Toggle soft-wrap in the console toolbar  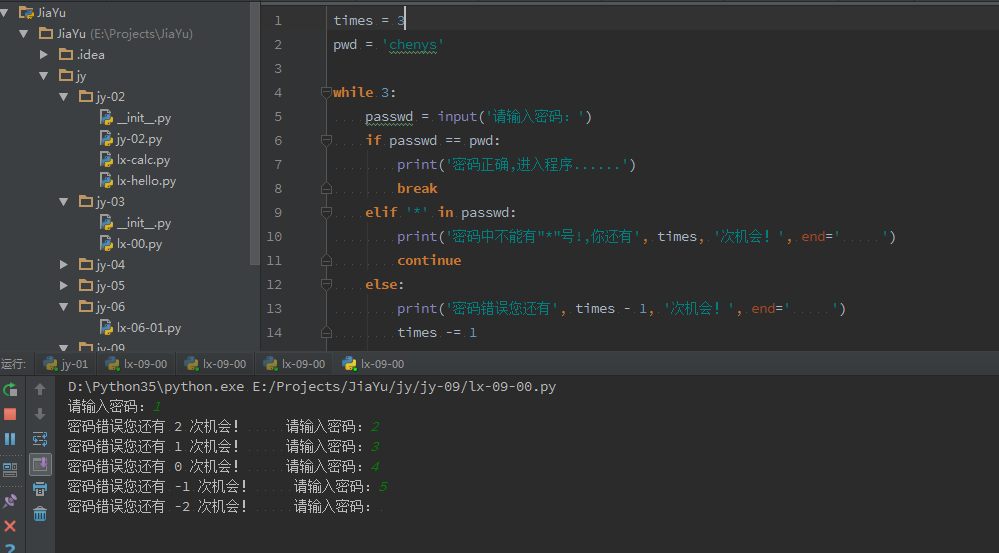coord(40,438)
